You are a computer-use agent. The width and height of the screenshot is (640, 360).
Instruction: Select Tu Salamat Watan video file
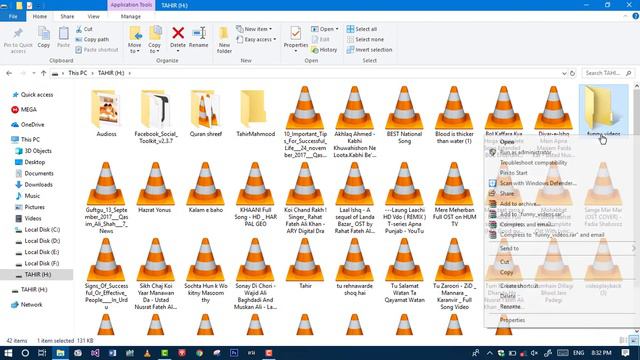click(x=404, y=270)
